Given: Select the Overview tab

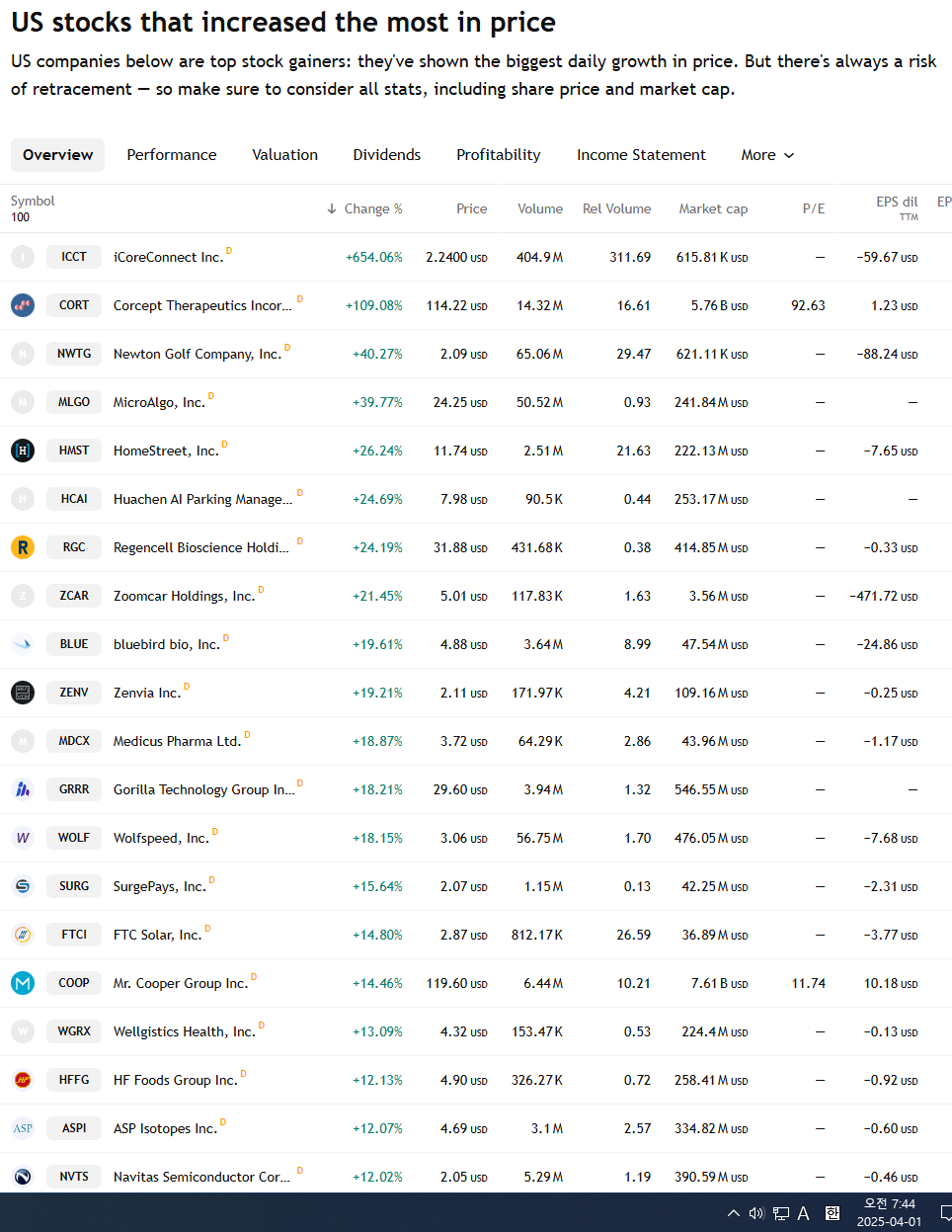Looking at the screenshot, I should coord(57,155).
